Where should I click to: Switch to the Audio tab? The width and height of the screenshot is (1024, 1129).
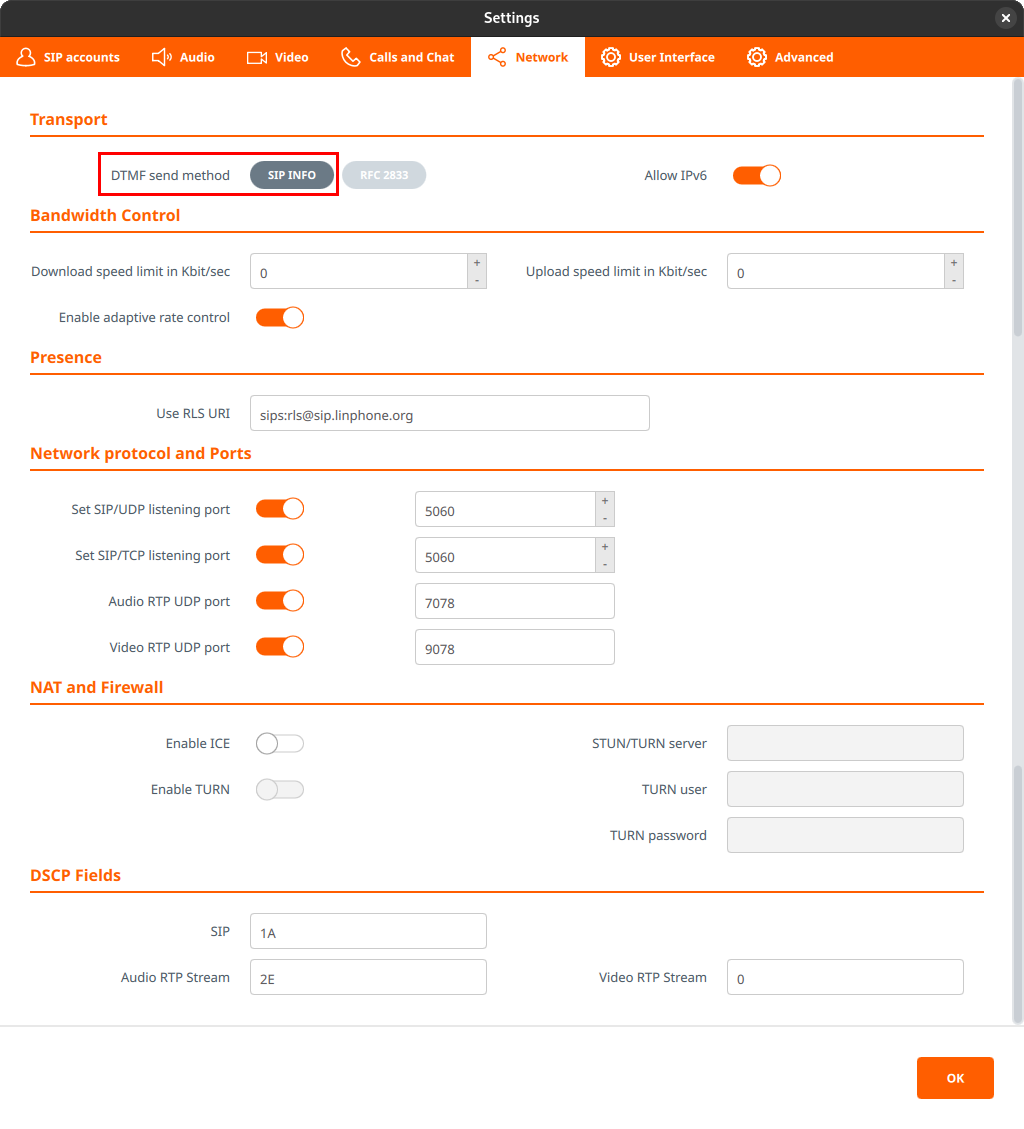183,57
